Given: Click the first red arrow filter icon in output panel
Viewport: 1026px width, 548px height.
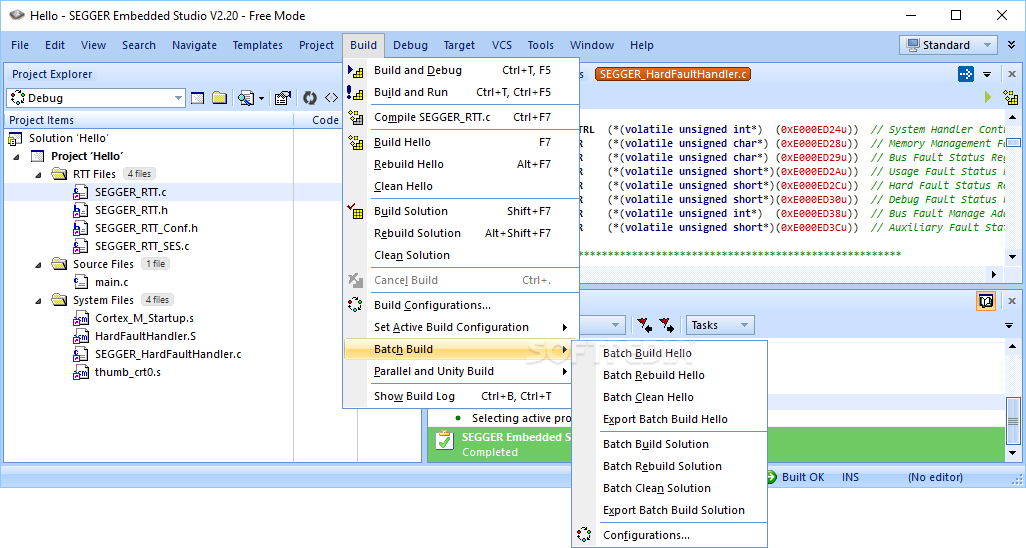Looking at the screenshot, I should tap(645, 325).
